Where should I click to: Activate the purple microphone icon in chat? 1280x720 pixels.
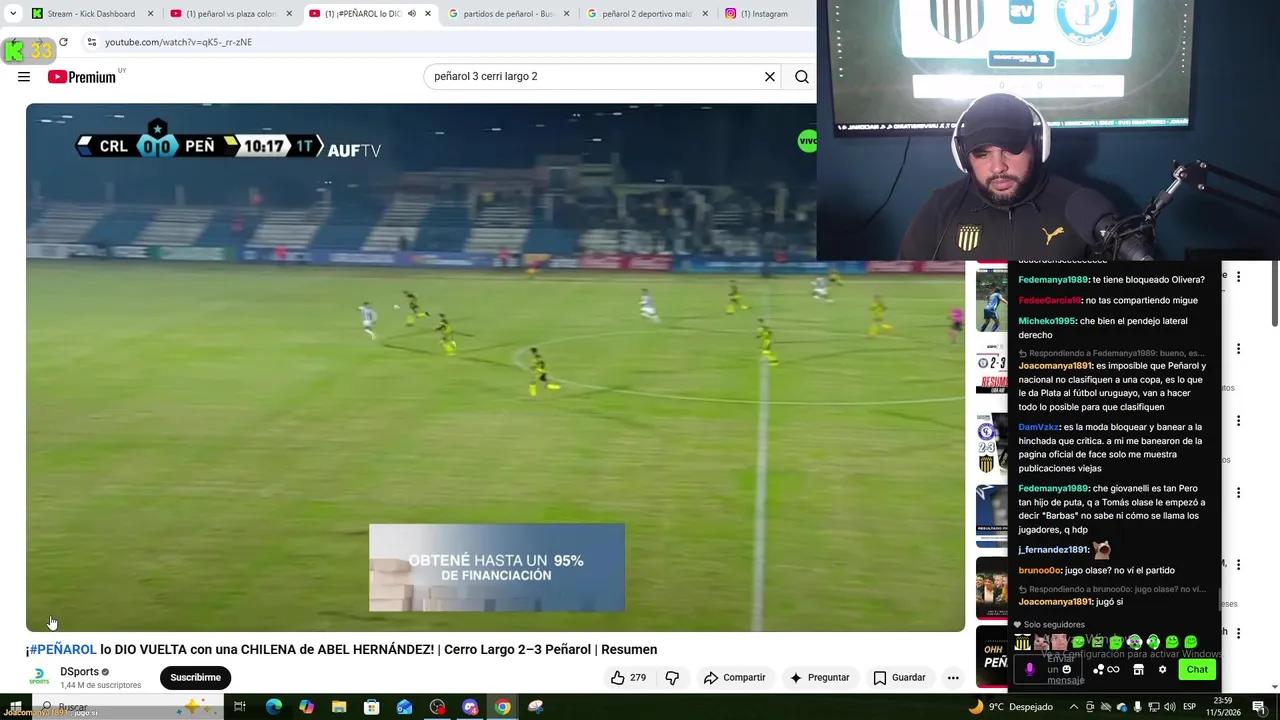(x=1030, y=669)
